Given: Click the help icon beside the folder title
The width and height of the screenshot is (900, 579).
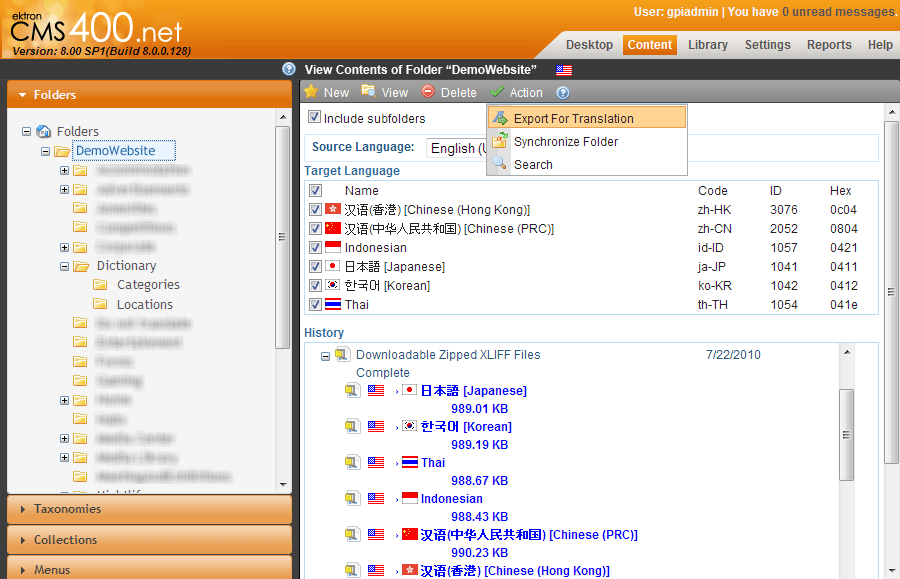Looking at the screenshot, I should point(289,69).
